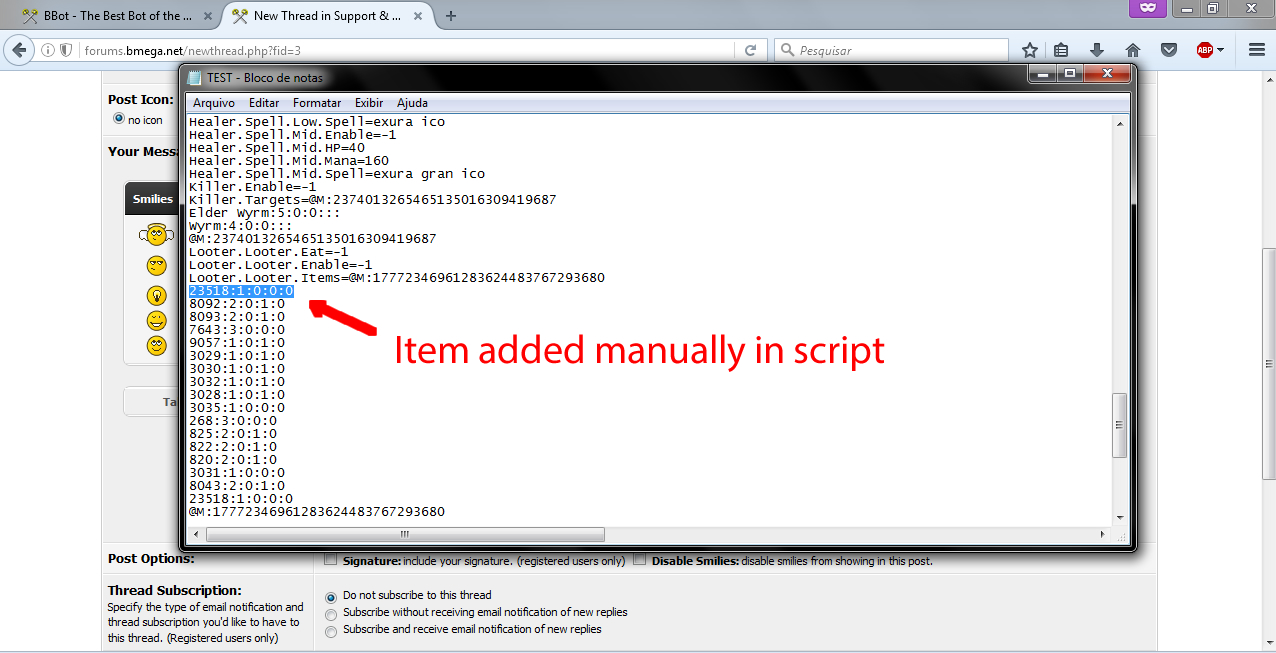Reload the page with refresh icon
1276x653 pixels.
tap(750, 50)
